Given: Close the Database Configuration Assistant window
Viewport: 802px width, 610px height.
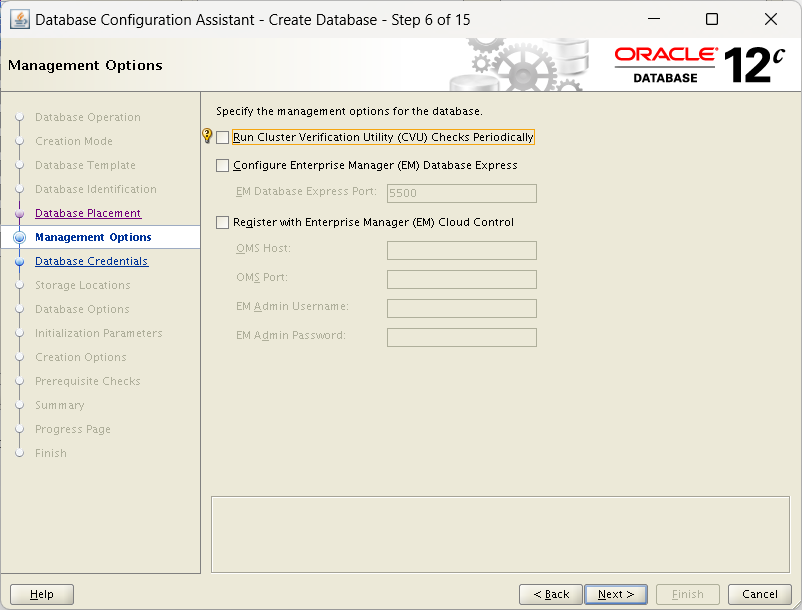Looking at the screenshot, I should coord(770,19).
